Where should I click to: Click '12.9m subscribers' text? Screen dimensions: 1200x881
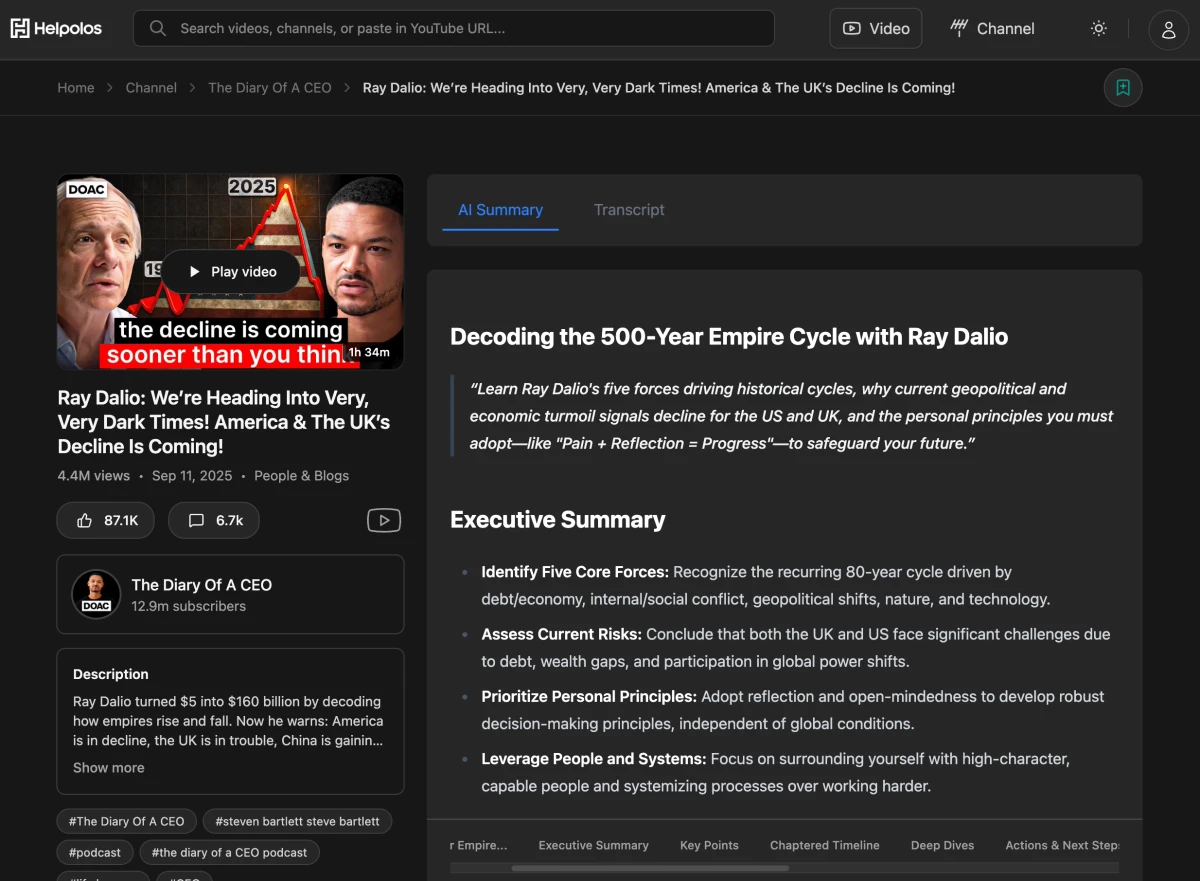point(188,606)
